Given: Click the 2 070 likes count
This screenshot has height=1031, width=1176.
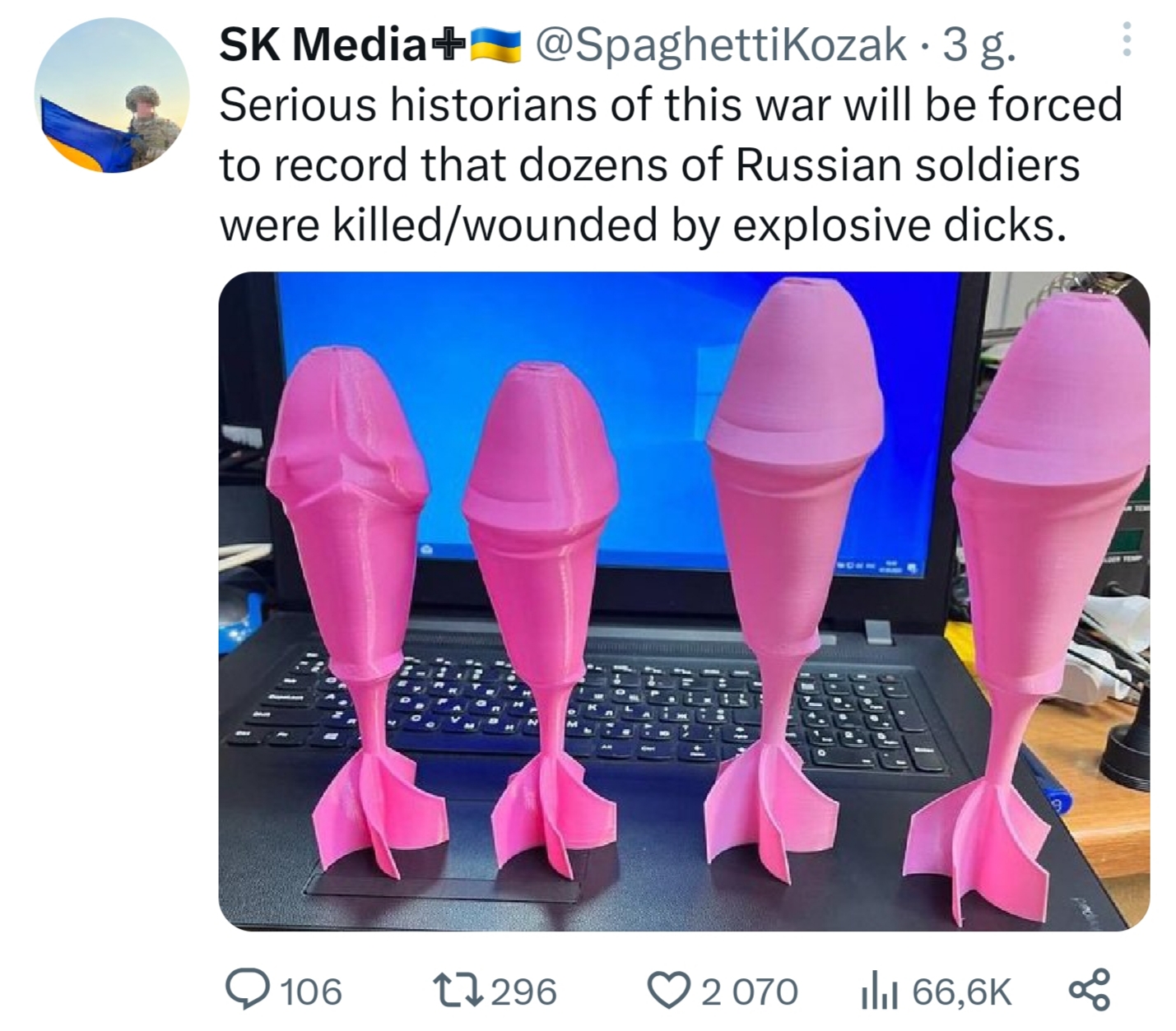Looking at the screenshot, I should pos(749,992).
